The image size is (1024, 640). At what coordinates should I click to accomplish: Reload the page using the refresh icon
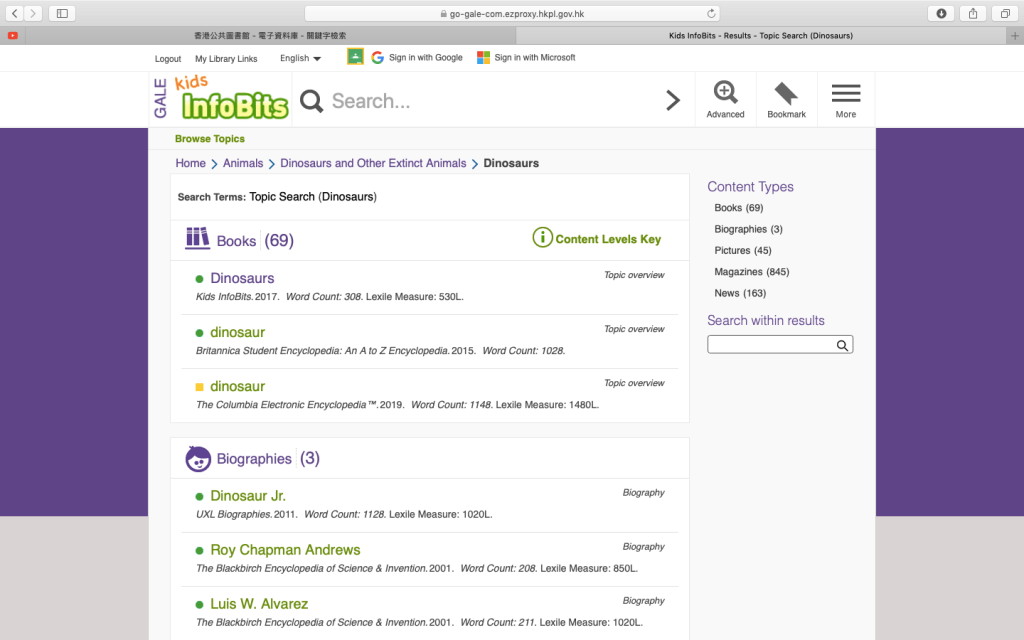[711, 13]
